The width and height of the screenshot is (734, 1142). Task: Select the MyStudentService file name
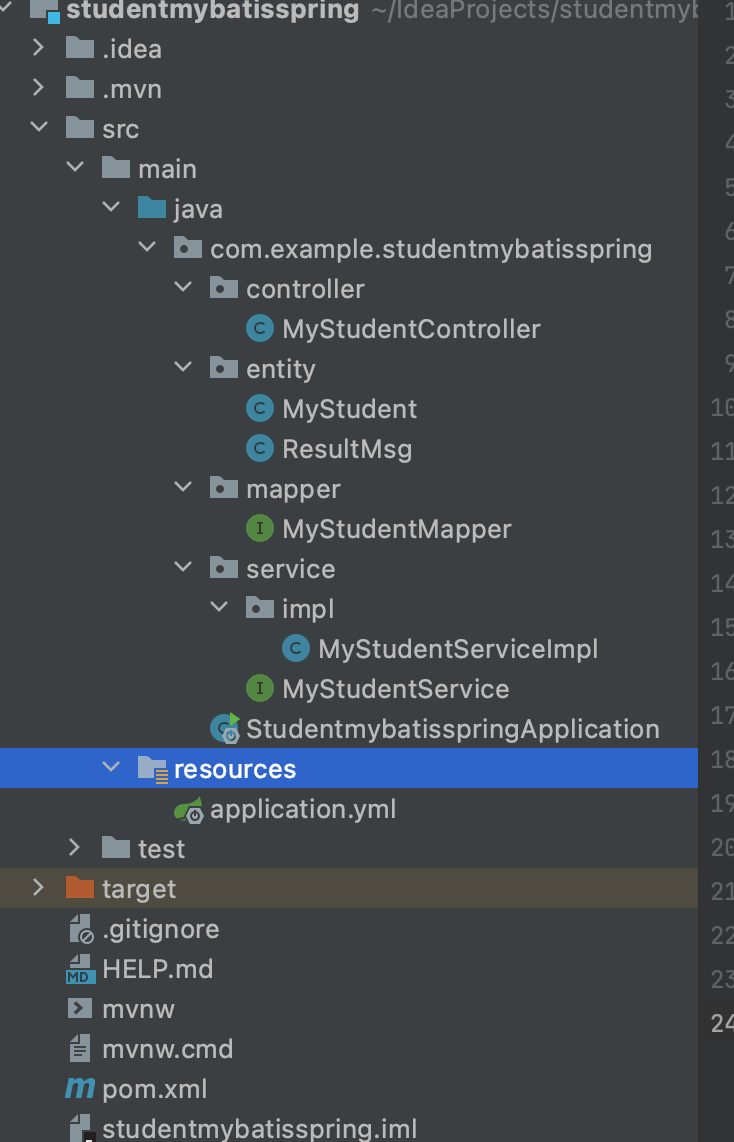(395, 688)
